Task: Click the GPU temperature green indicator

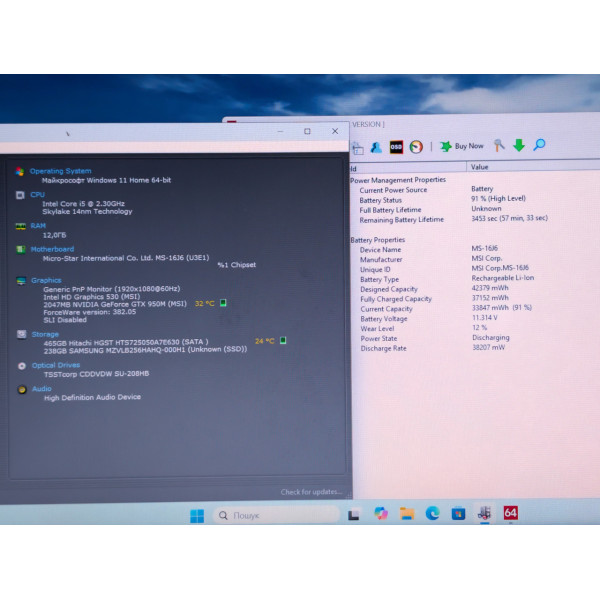Action: (x=223, y=303)
